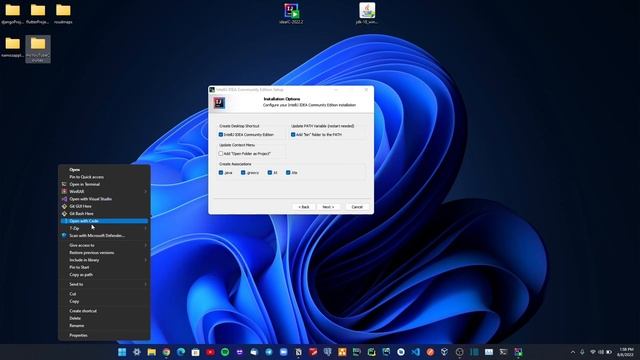Open Visual Studio Code from the taskbar
This screenshot has height=360, width=640.
click(x=416, y=352)
